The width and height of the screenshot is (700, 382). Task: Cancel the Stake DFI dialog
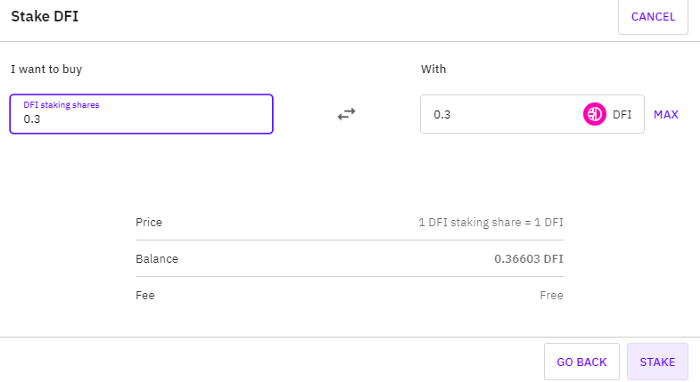click(x=653, y=17)
